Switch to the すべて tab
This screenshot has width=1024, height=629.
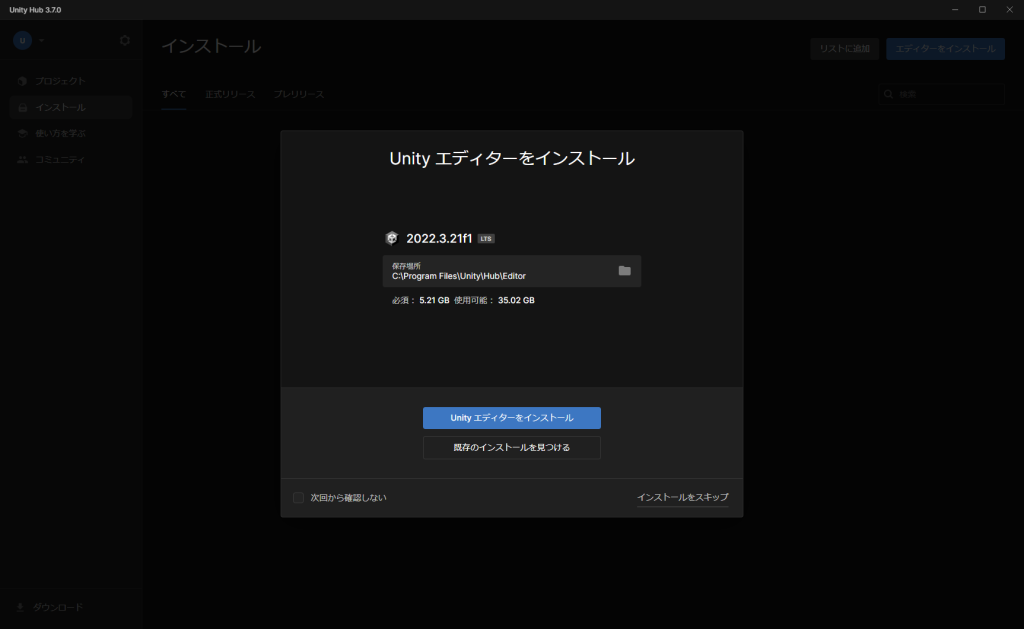pos(174,95)
